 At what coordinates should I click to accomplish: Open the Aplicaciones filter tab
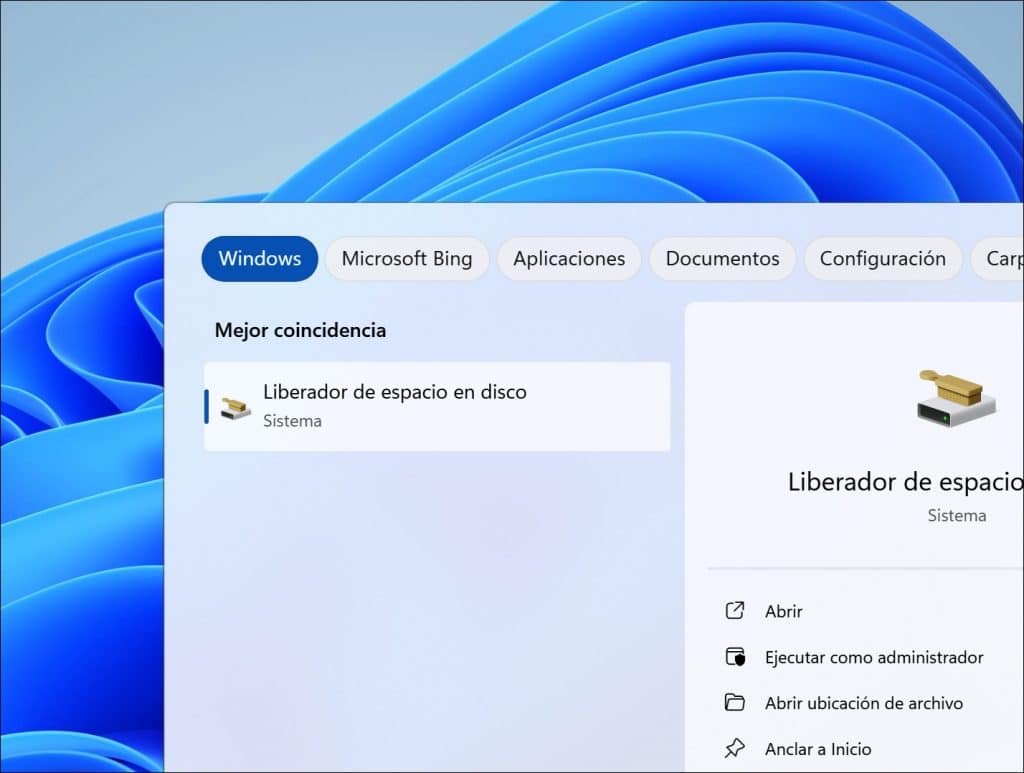click(x=569, y=259)
